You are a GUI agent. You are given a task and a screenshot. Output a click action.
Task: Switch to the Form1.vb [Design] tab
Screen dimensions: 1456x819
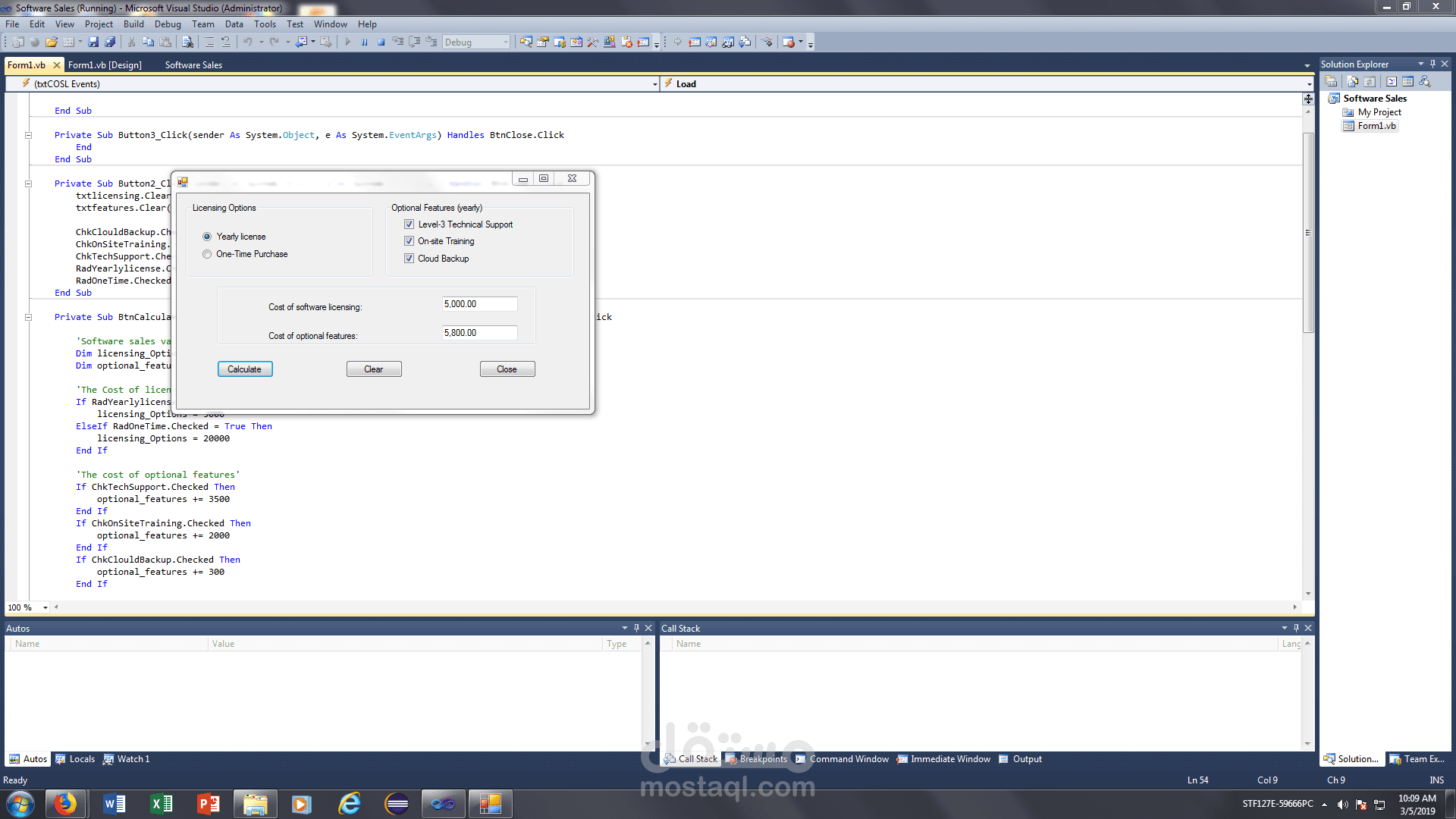(105, 65)
